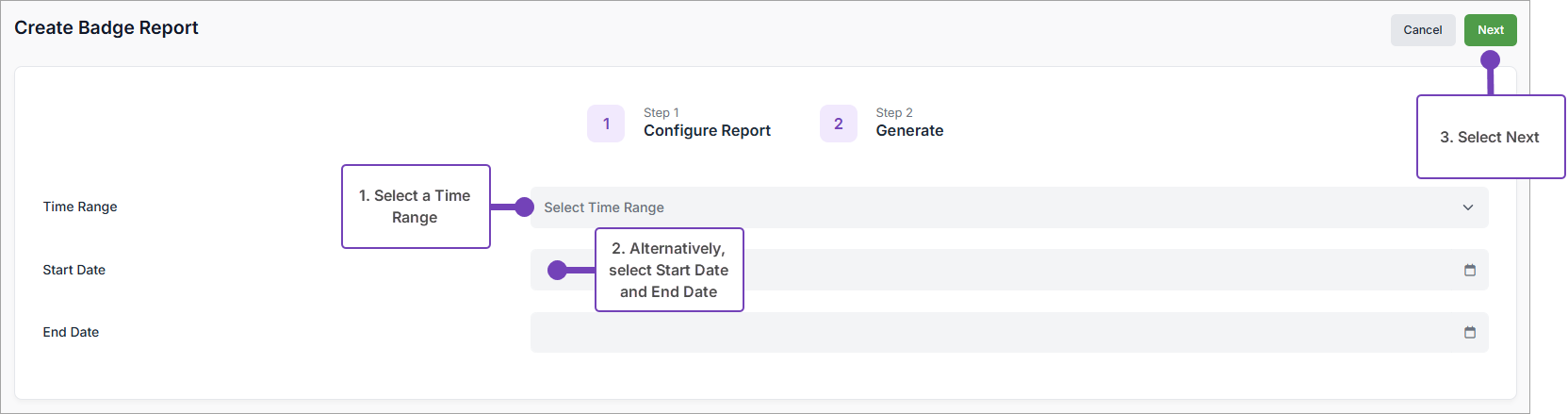Screen dimensions: 1568x414
Task: Open the Start Date calendar icon
Action: click(1469, 271)
